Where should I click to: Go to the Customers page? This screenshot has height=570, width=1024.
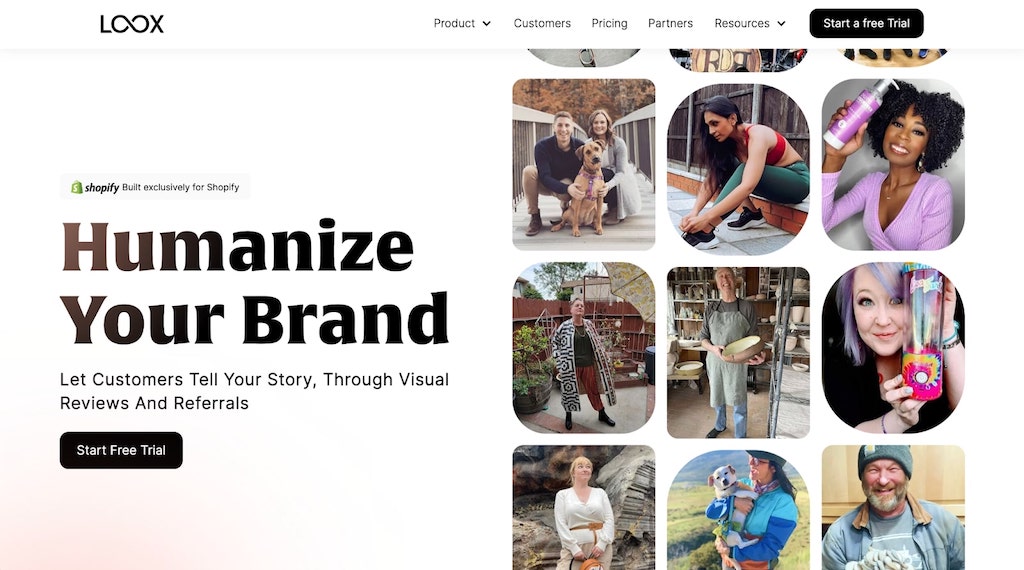pyautogui.click(x=542, y=24)
